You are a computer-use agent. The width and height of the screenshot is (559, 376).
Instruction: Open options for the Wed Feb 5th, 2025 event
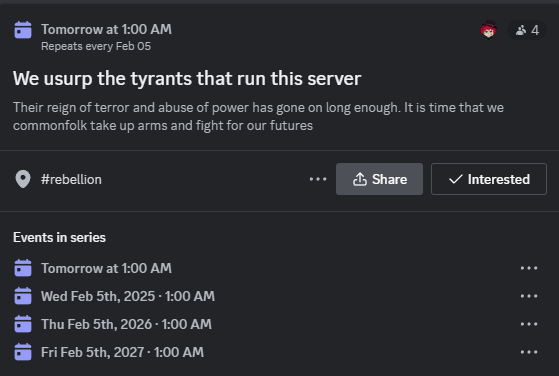(529, 296)
